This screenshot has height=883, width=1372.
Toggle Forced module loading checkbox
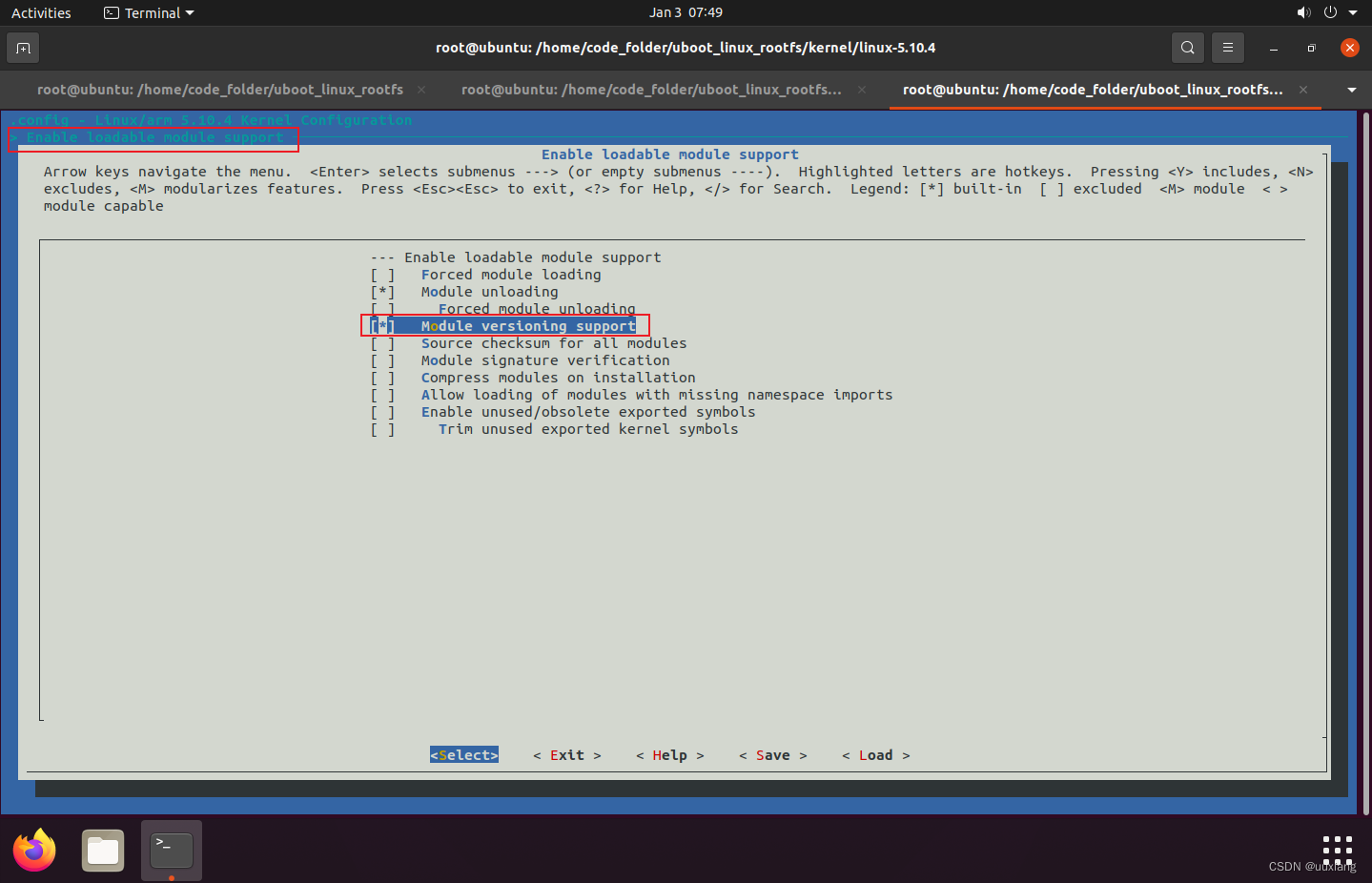tap(382, 275)
